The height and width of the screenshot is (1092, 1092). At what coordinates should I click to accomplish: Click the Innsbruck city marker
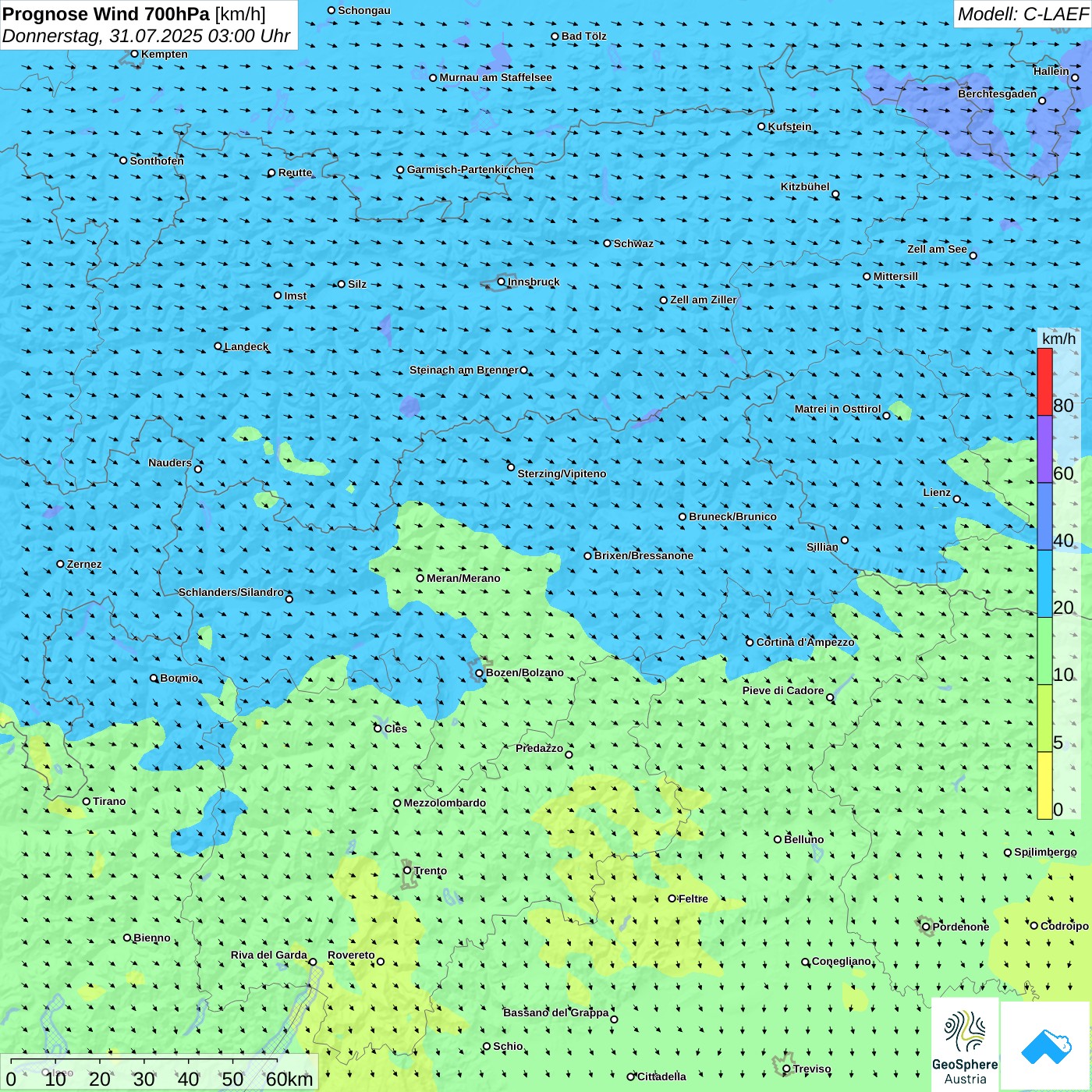coord(502,282)
